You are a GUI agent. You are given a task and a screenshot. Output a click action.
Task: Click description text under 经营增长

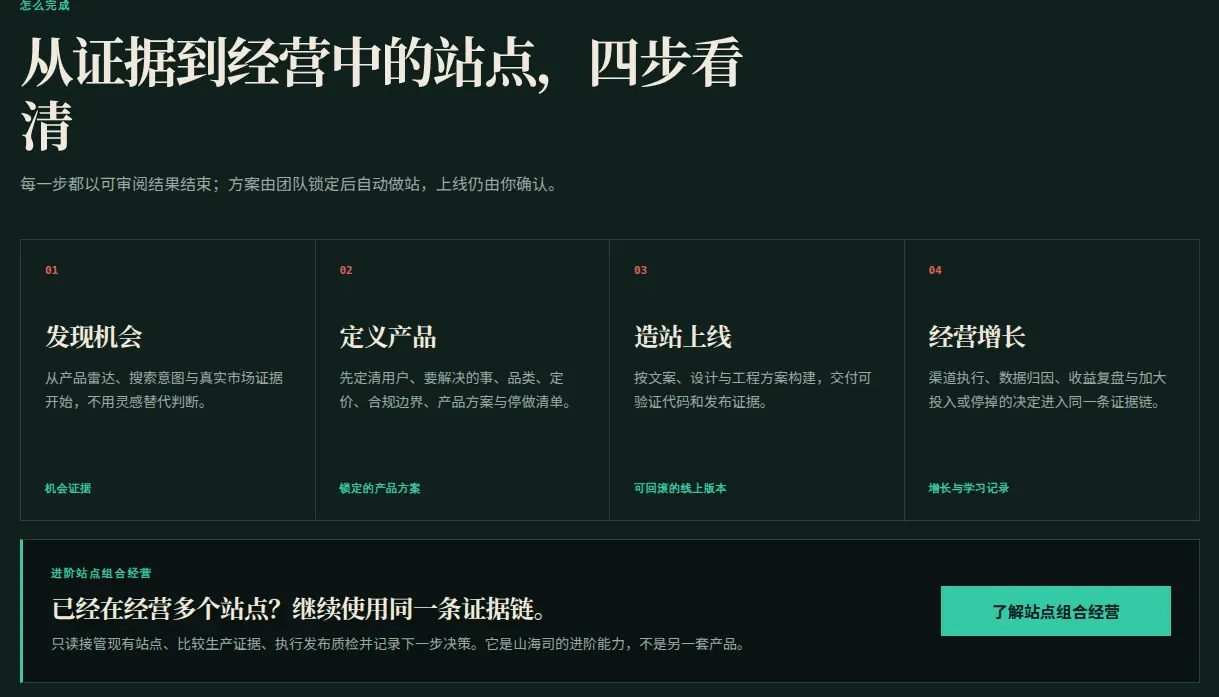click(x=1047, y=390)
